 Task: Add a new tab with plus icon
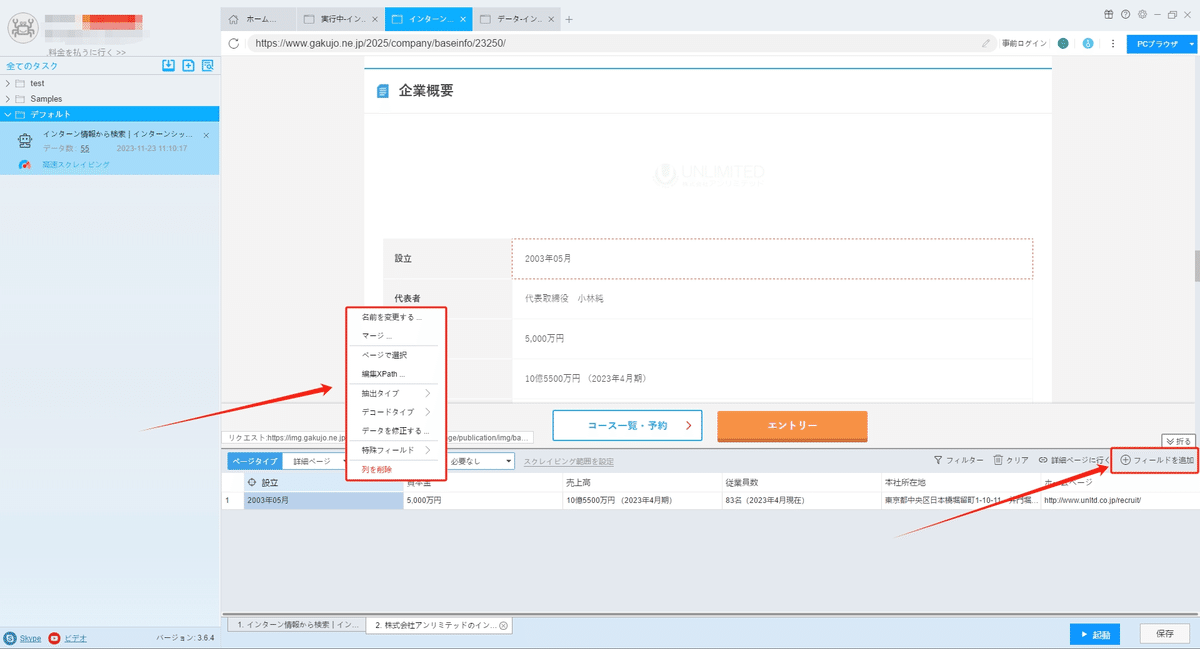pos(569,19)
